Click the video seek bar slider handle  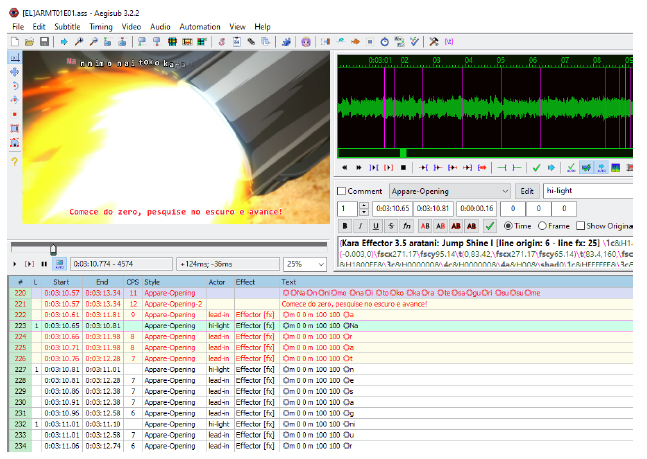pos(53,249)
